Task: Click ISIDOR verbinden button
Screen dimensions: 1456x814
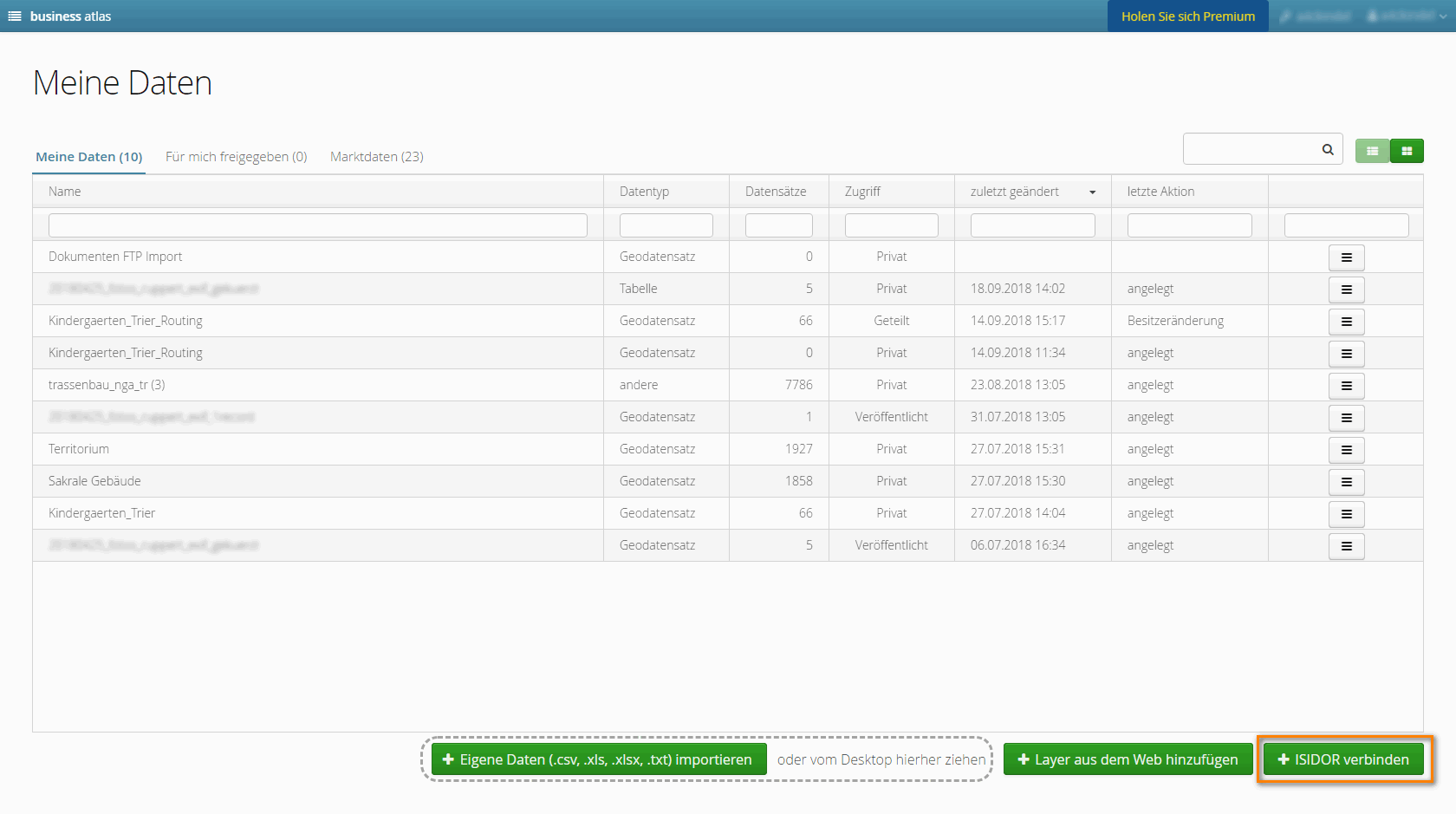Action: pos(1343,759)
